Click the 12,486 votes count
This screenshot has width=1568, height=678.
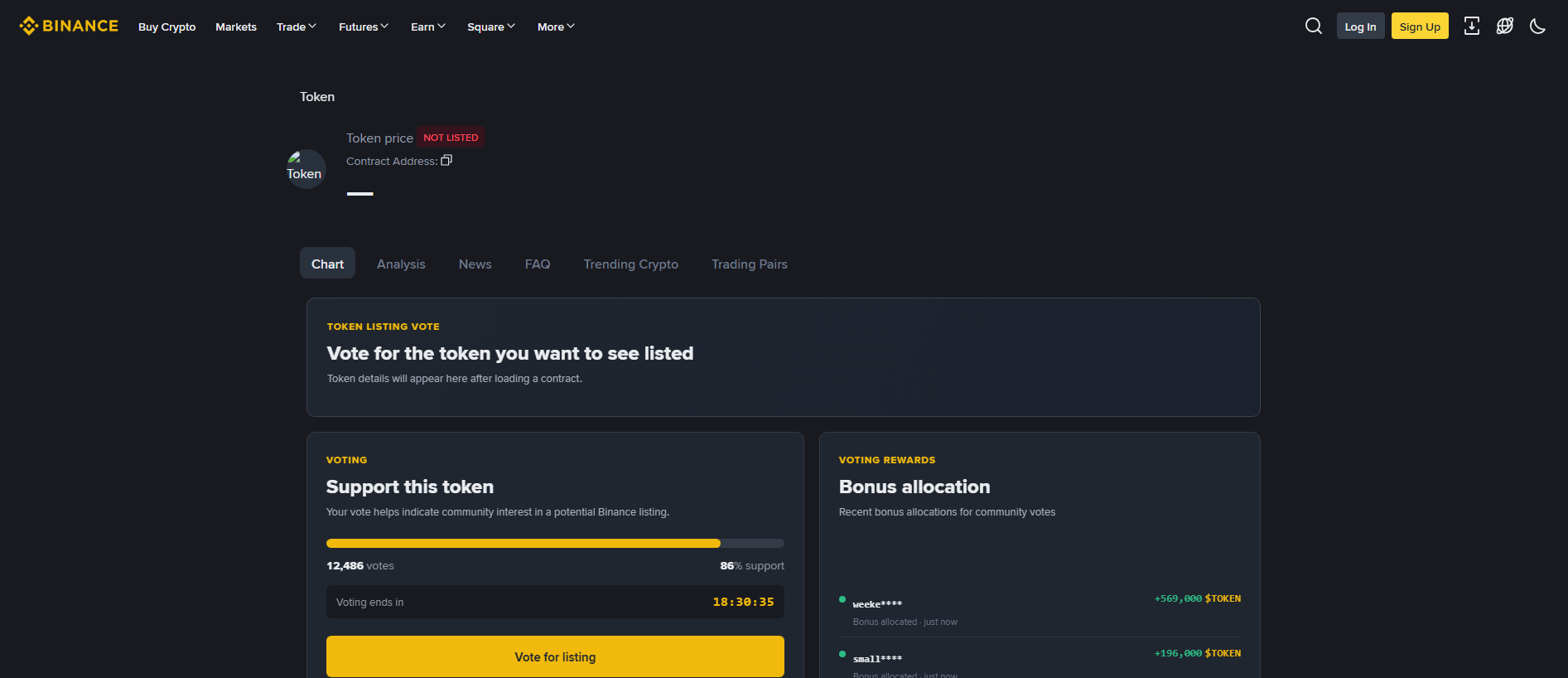(360, 566)
